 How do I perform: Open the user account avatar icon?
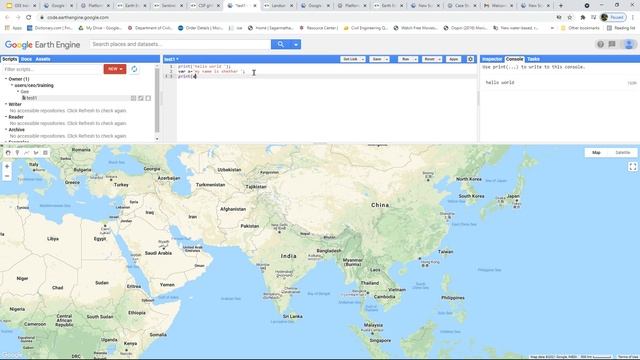[629, 44]
